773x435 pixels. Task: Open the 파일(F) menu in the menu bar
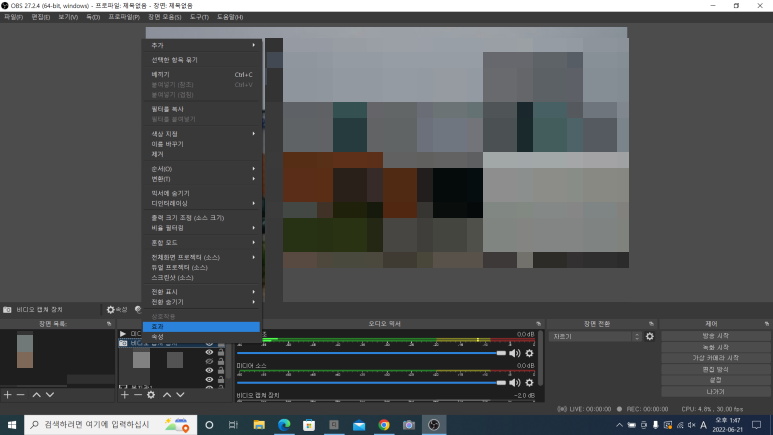click(x=13, y=17)
